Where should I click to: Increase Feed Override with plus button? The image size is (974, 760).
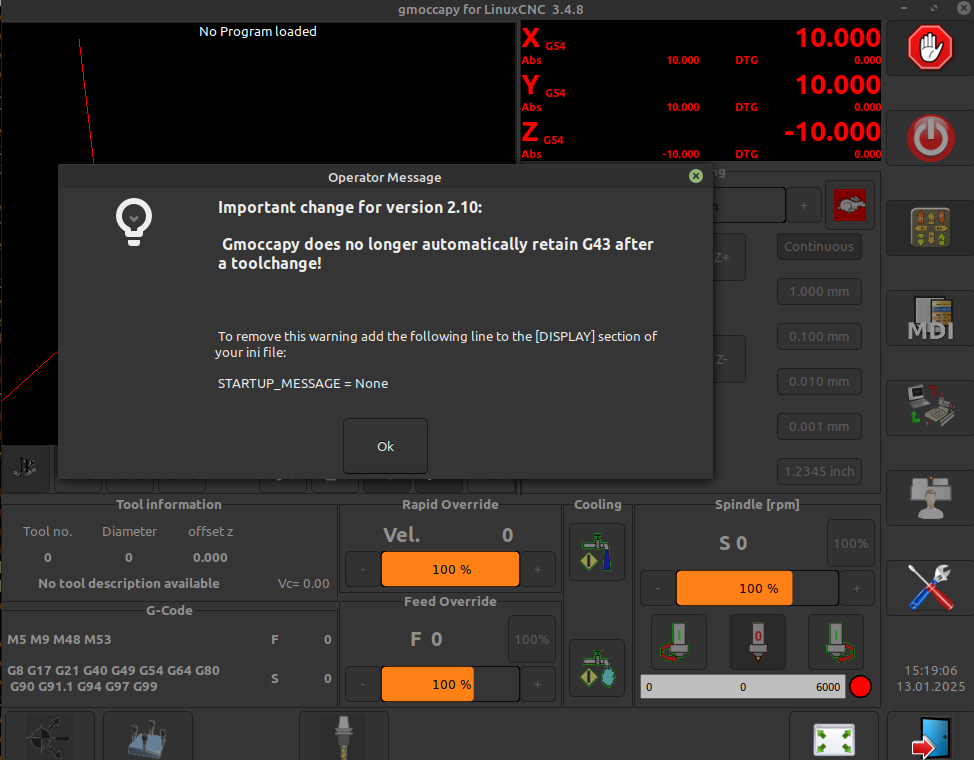(538, 684)
